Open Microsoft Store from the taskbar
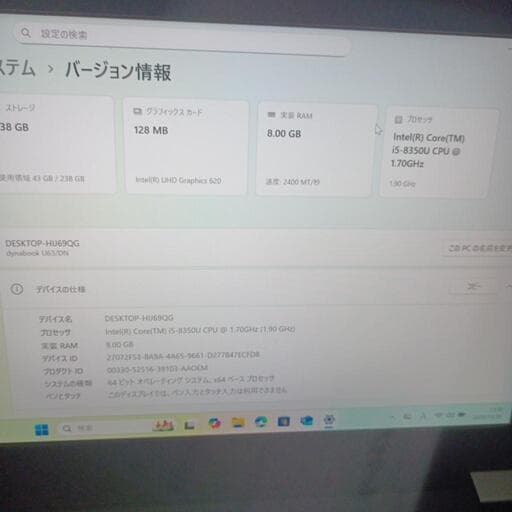Screen dimensions: 512x512 tap(284, 421)
